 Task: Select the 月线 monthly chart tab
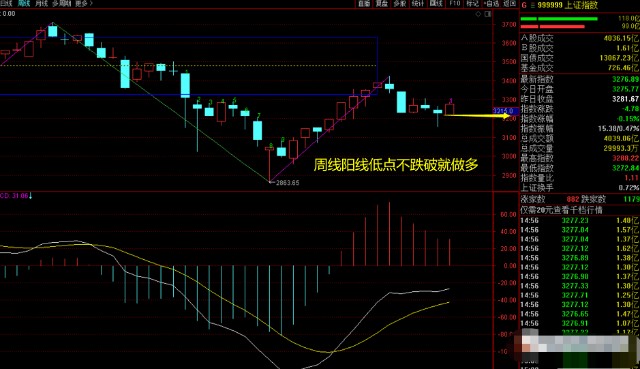click(41, 3)
